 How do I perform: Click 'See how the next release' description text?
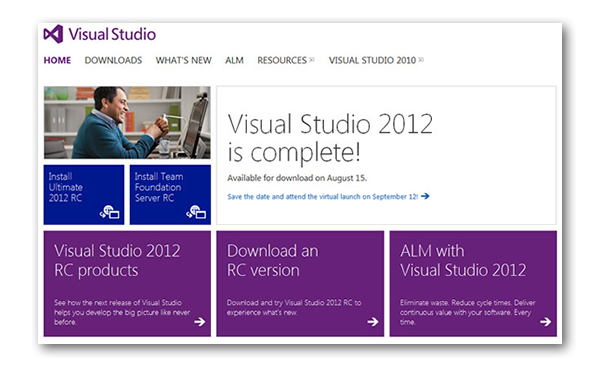122,312
